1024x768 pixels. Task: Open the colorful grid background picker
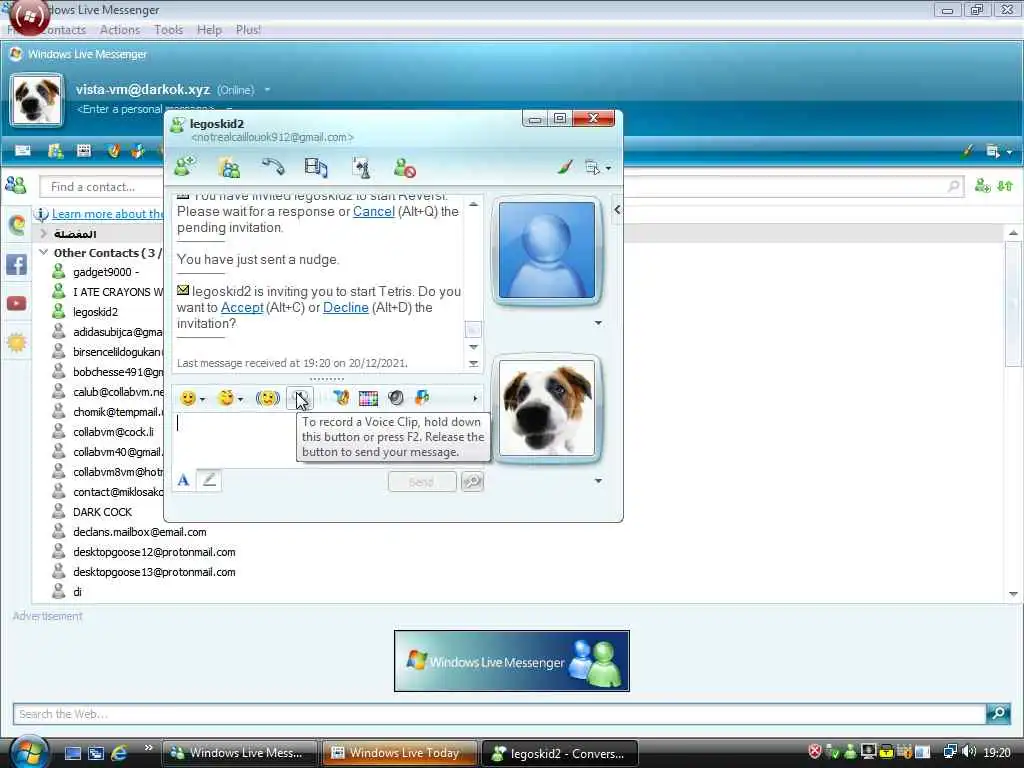(368, 398)
